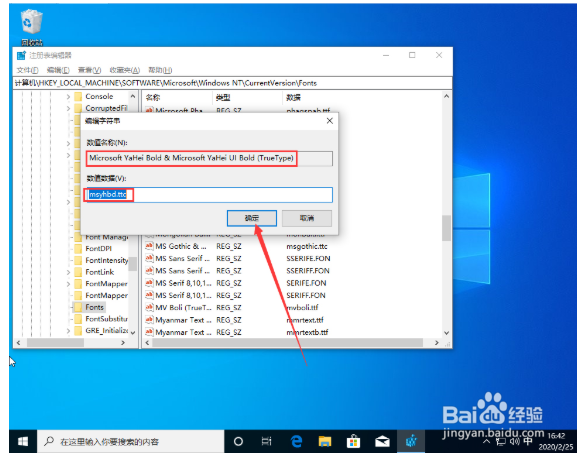Click the mmrtext.ttf data cell
577x453 pixels.
305,320
